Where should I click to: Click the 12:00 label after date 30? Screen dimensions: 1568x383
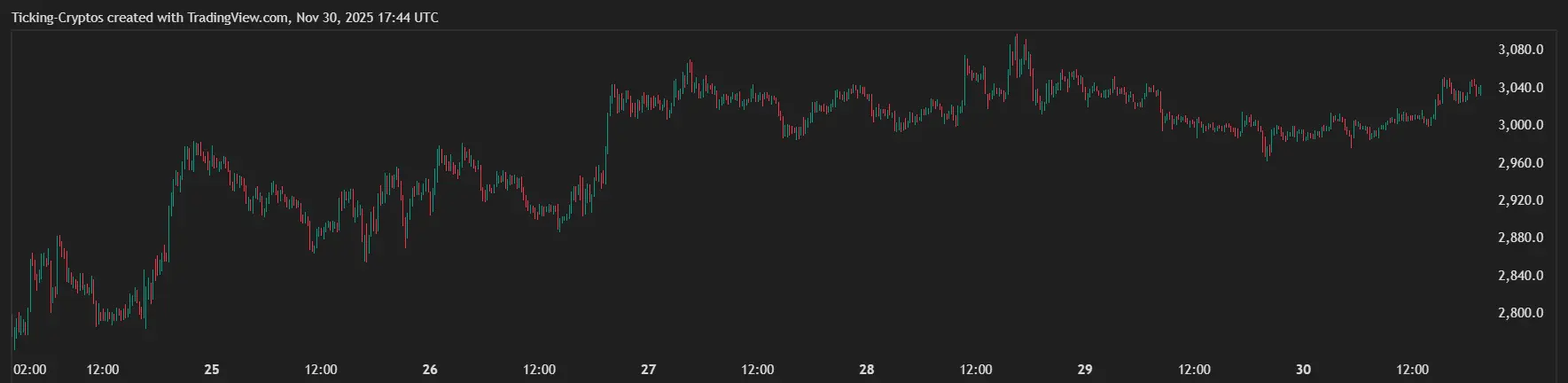pos(1413,370)
